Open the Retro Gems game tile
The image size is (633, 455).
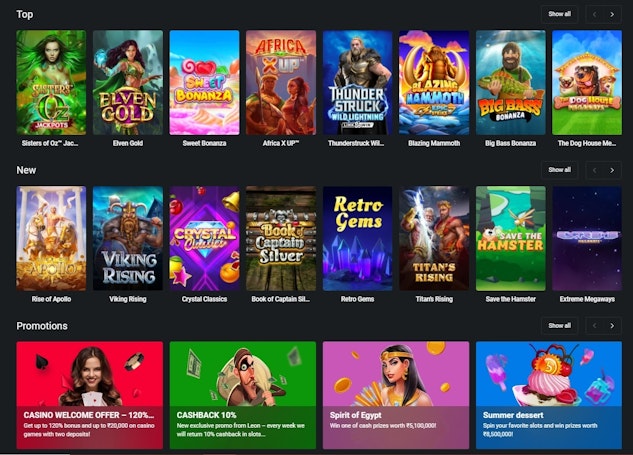(x=357, y=238)
